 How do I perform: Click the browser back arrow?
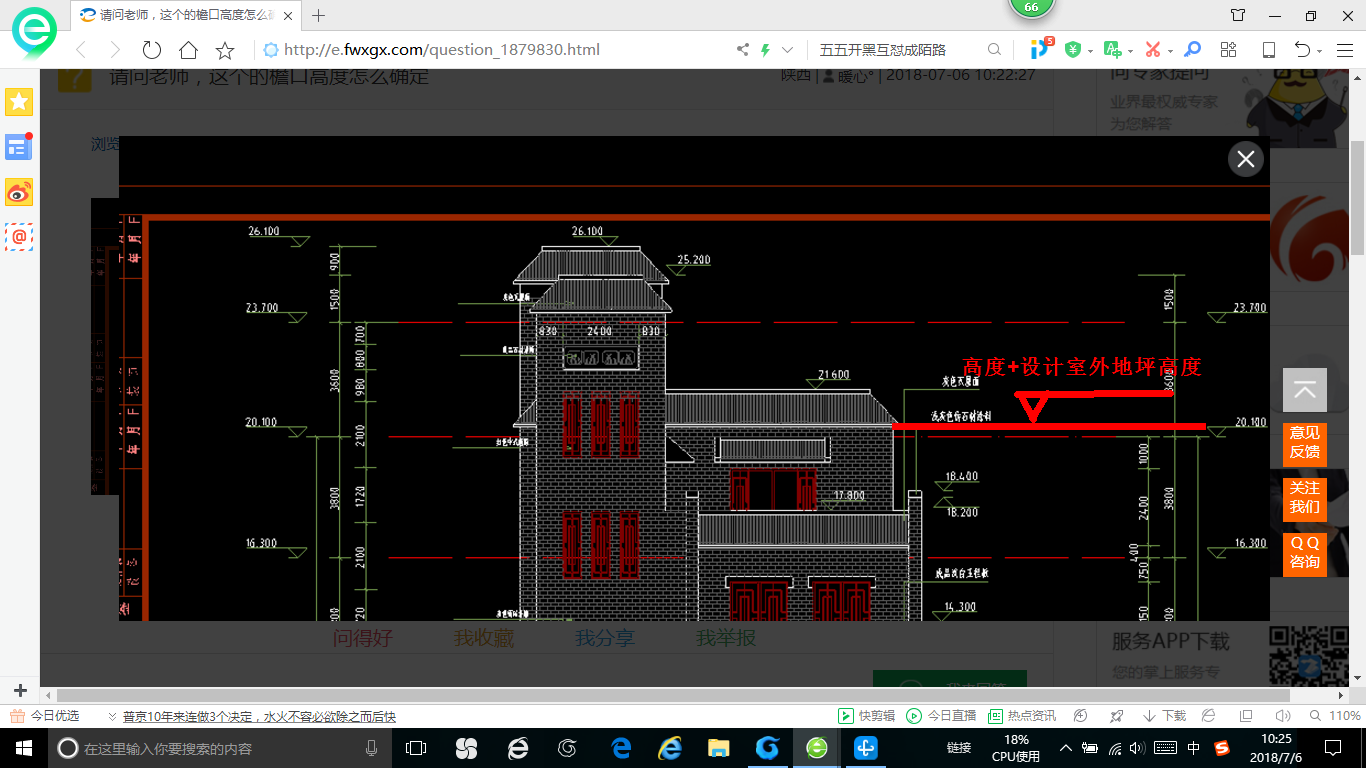(81, 50)
